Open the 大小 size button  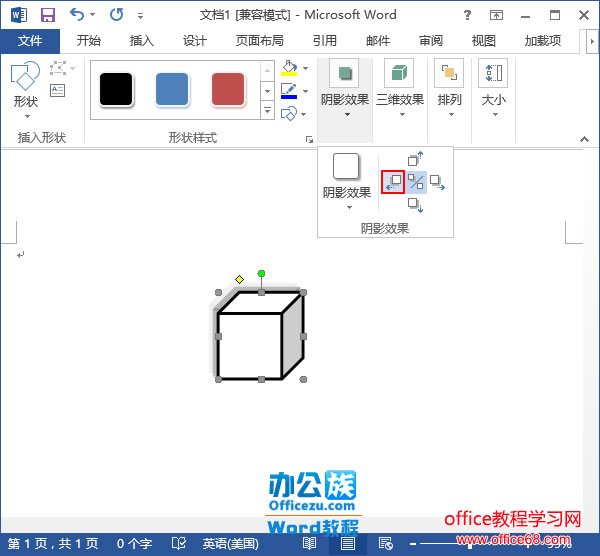pos(494,89)
